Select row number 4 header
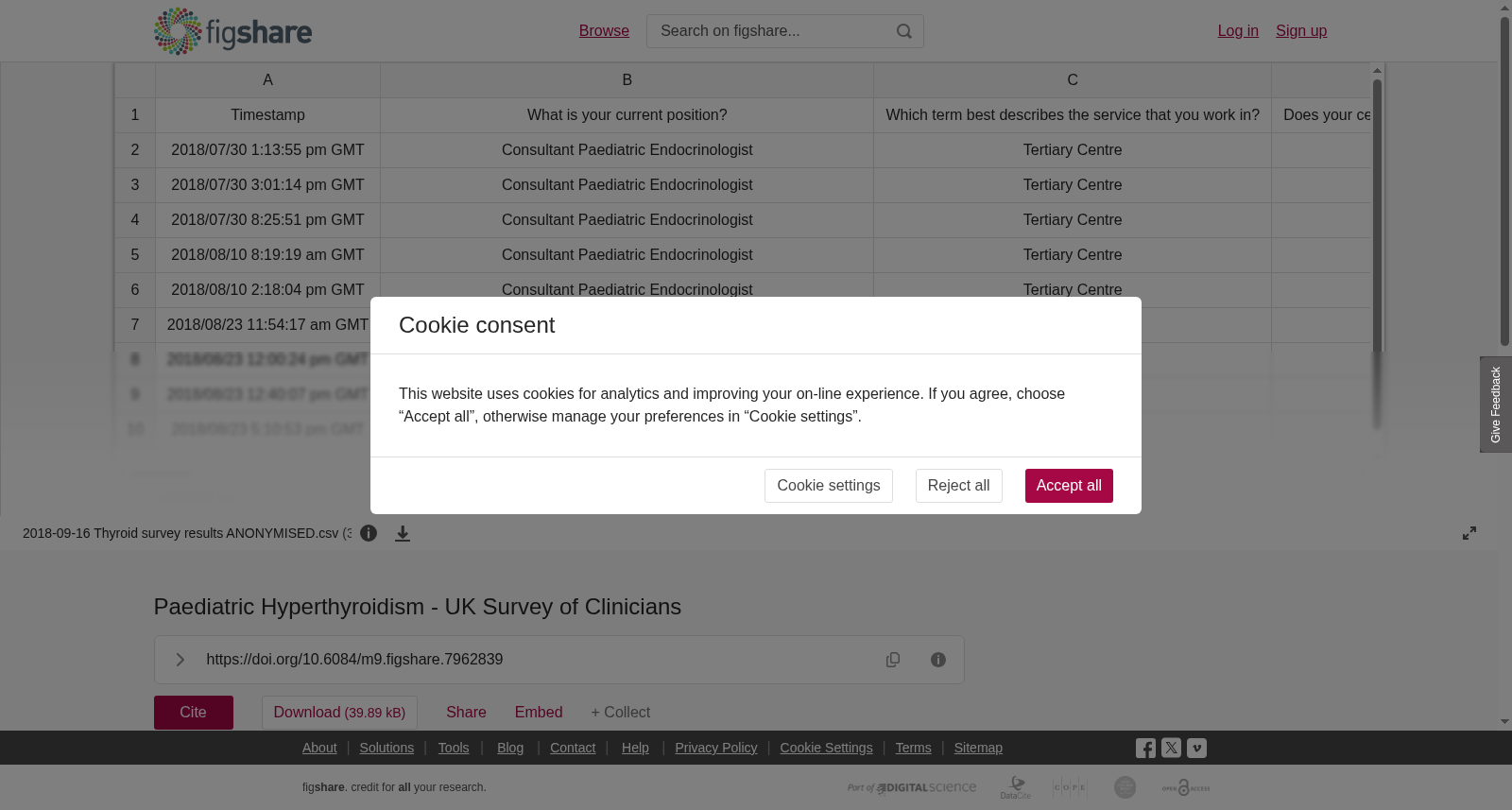1512x810 pixels. tap(135, 220)
